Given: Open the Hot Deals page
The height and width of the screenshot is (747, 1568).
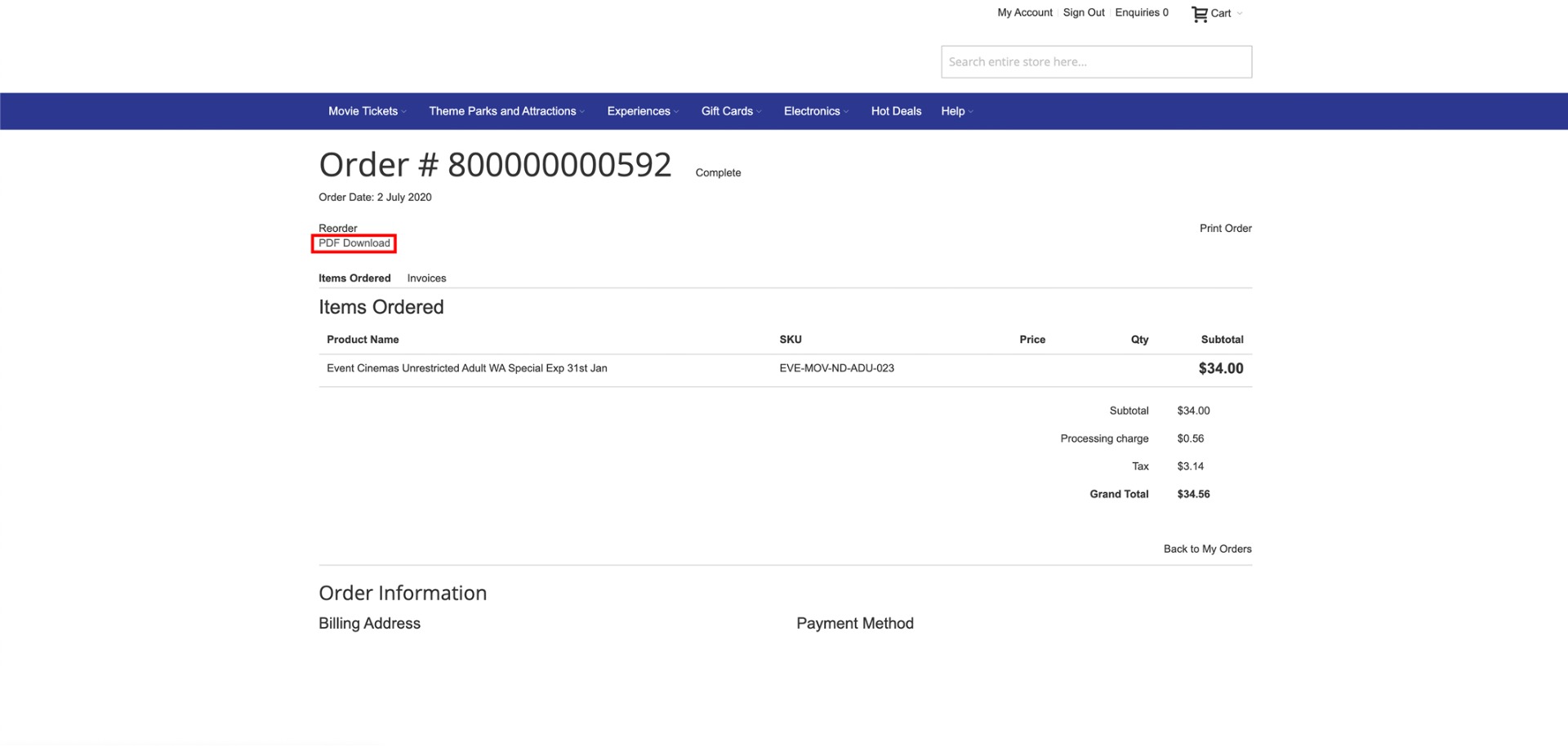Looking at the screenshot, I should point(896,111).
